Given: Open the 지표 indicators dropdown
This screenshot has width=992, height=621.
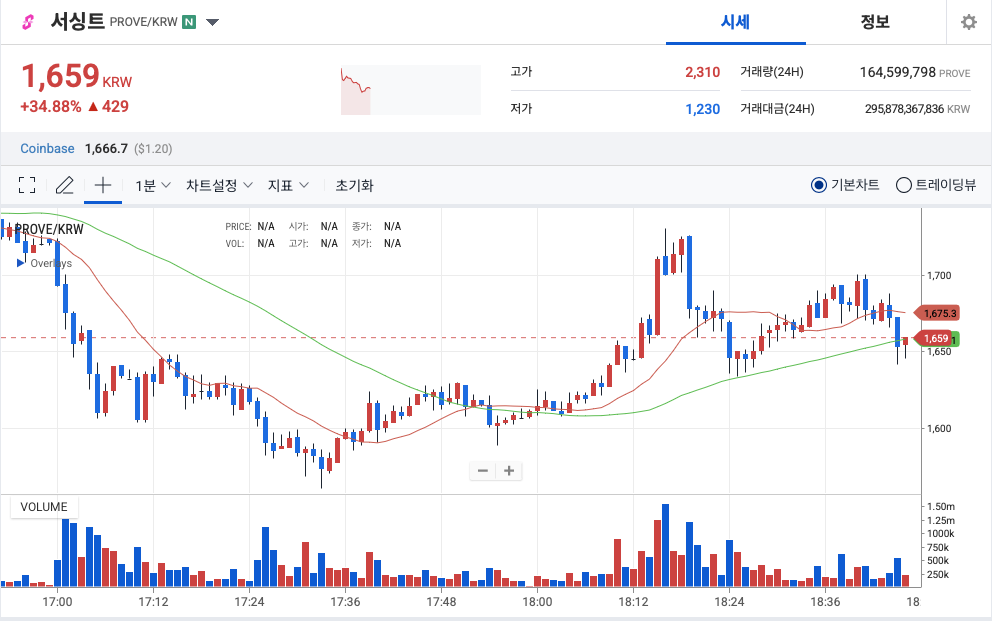Looking at the screenshot, I should click(288, 185).
